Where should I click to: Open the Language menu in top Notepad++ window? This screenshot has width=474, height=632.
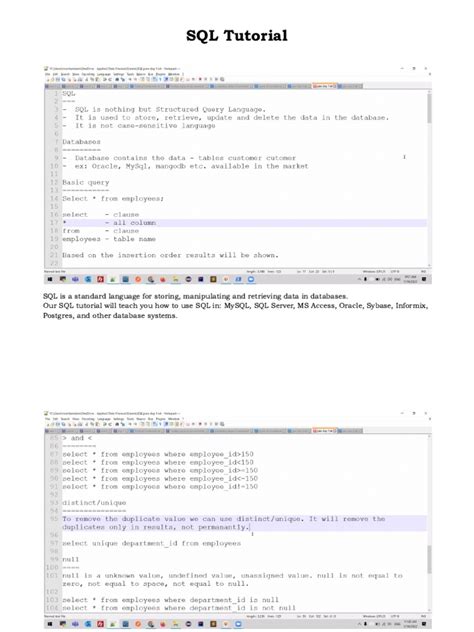tap(104, 74)
